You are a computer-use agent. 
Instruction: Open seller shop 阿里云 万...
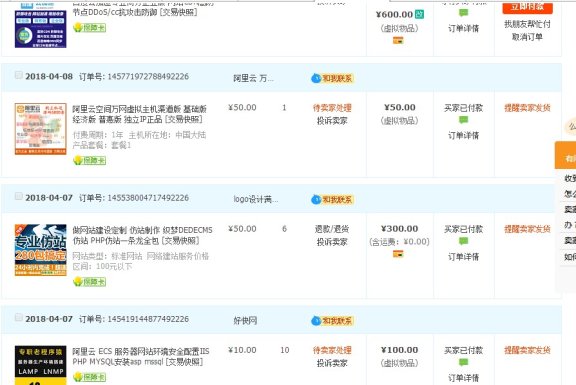point(253,78)
